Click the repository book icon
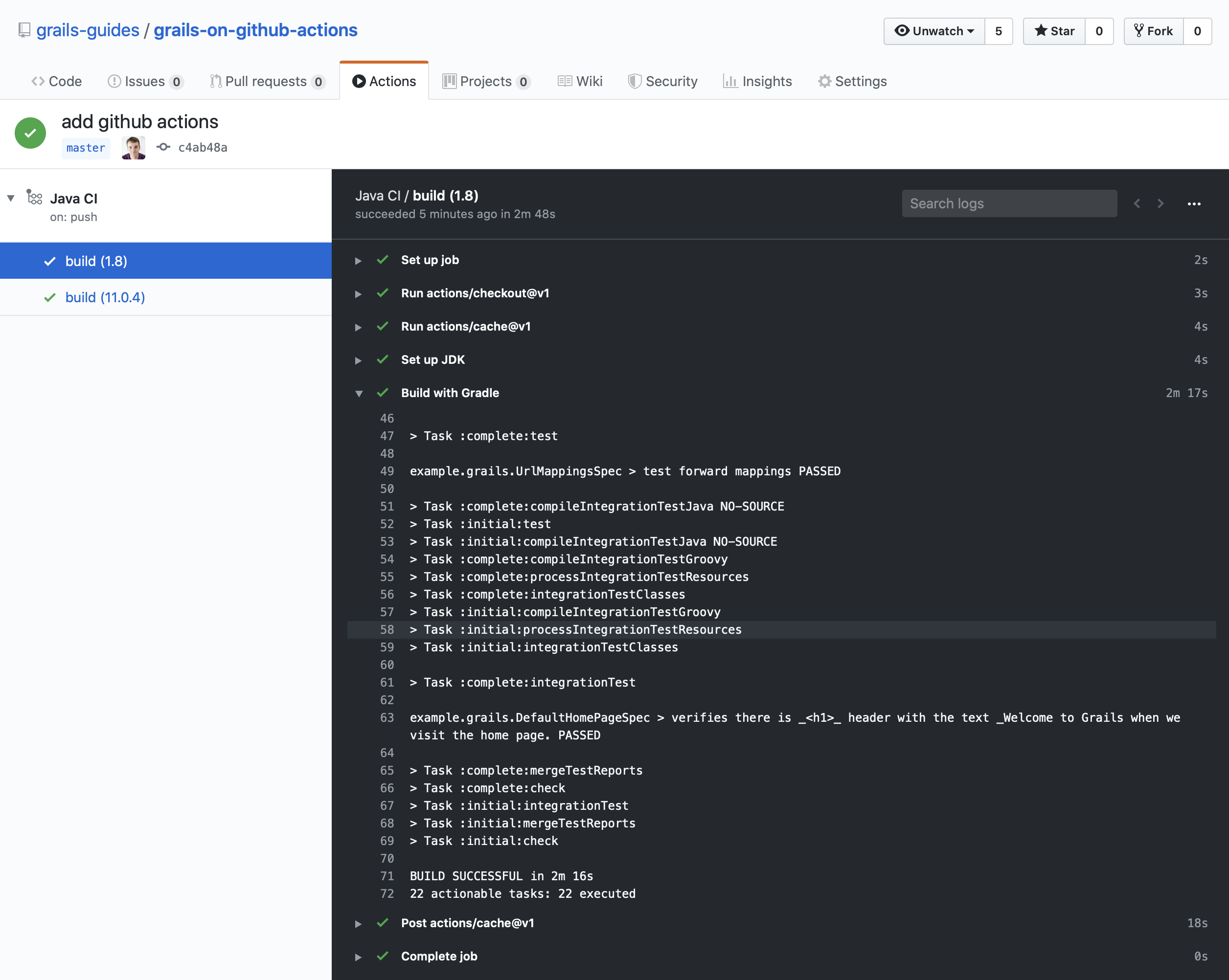 pos(24,30)
